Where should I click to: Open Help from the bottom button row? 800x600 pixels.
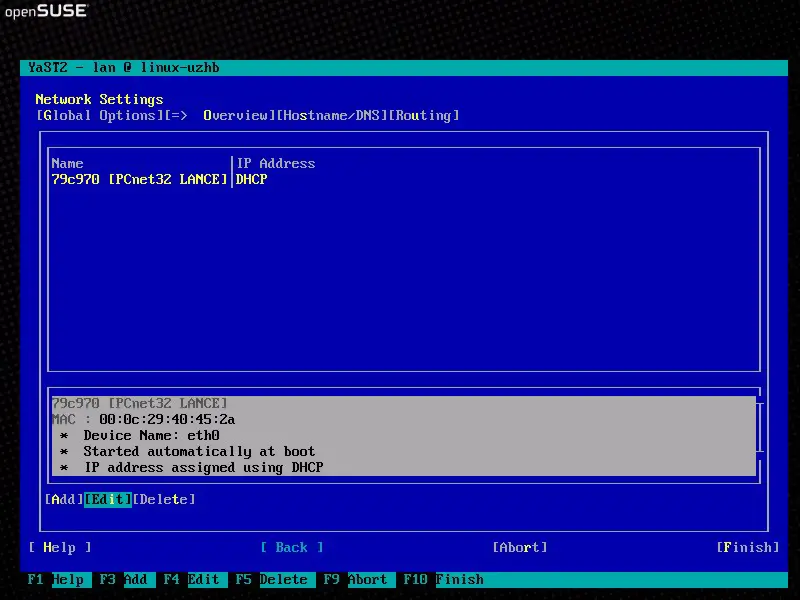coord(60,547)
